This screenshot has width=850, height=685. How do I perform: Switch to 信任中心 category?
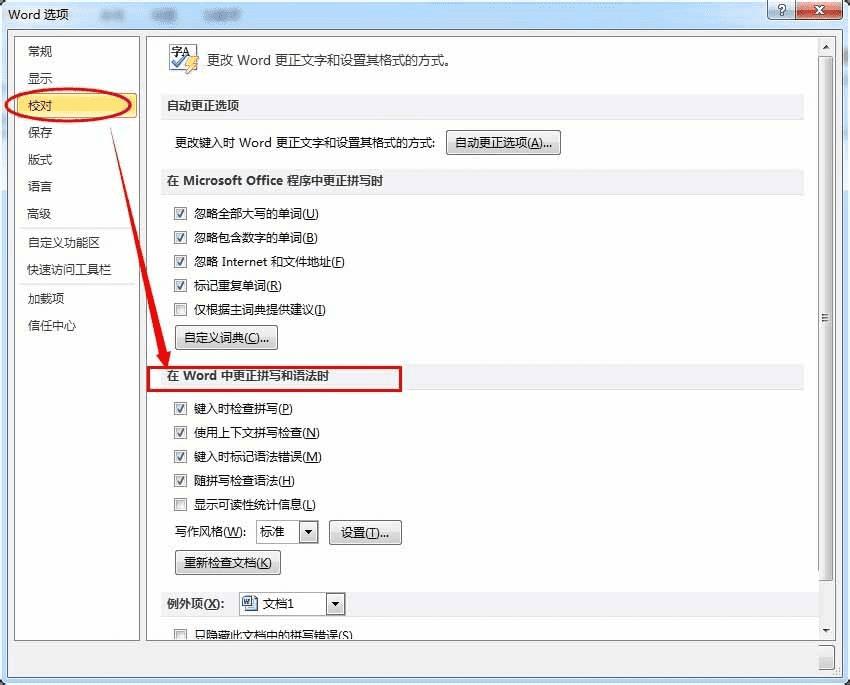[x=52, y=325]
